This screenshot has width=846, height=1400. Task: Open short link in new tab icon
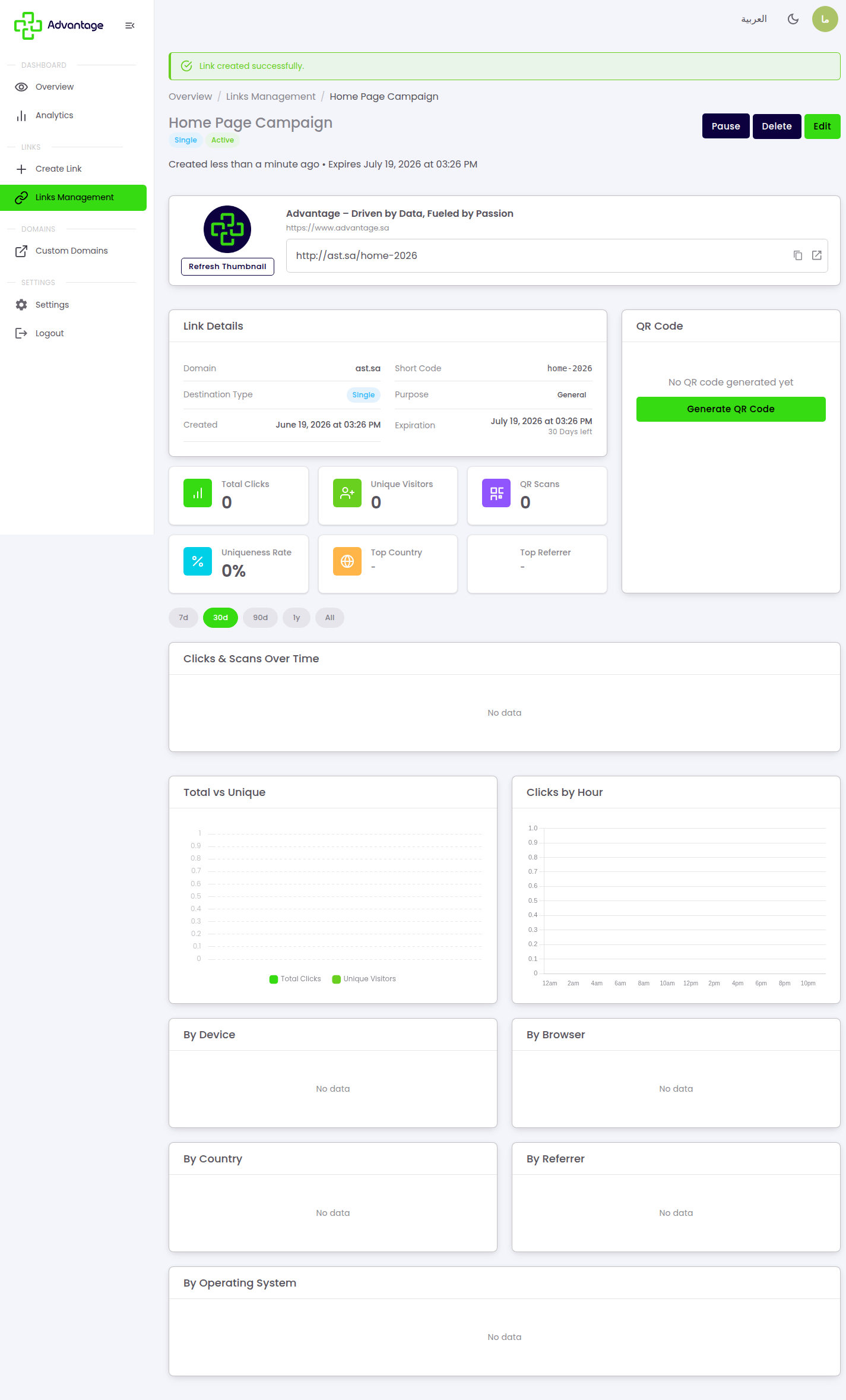(x=817, y=255)
